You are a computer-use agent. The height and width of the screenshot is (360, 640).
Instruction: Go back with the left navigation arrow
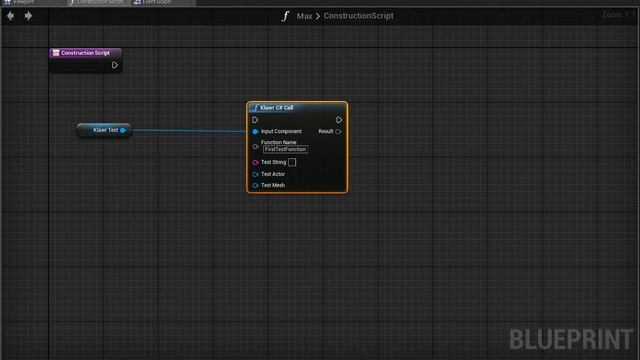[x=10, y=16]
